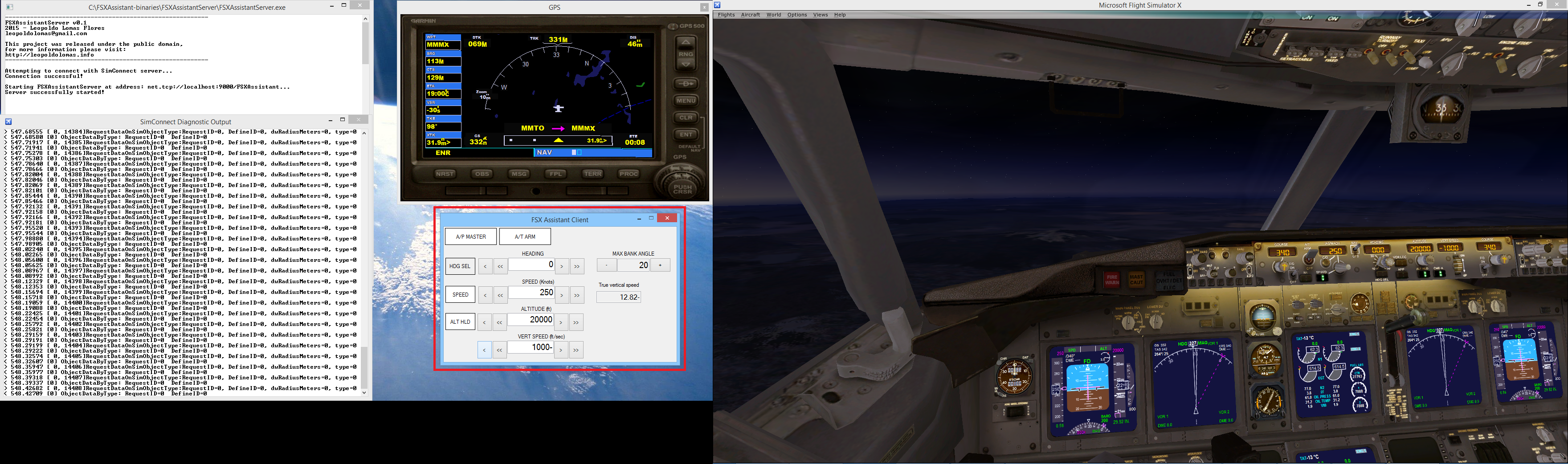Click down arrow of SimConnect output scrollbar
Image resolution: width=1568 pixels, height=464 pixels.
tap(365, 393)
